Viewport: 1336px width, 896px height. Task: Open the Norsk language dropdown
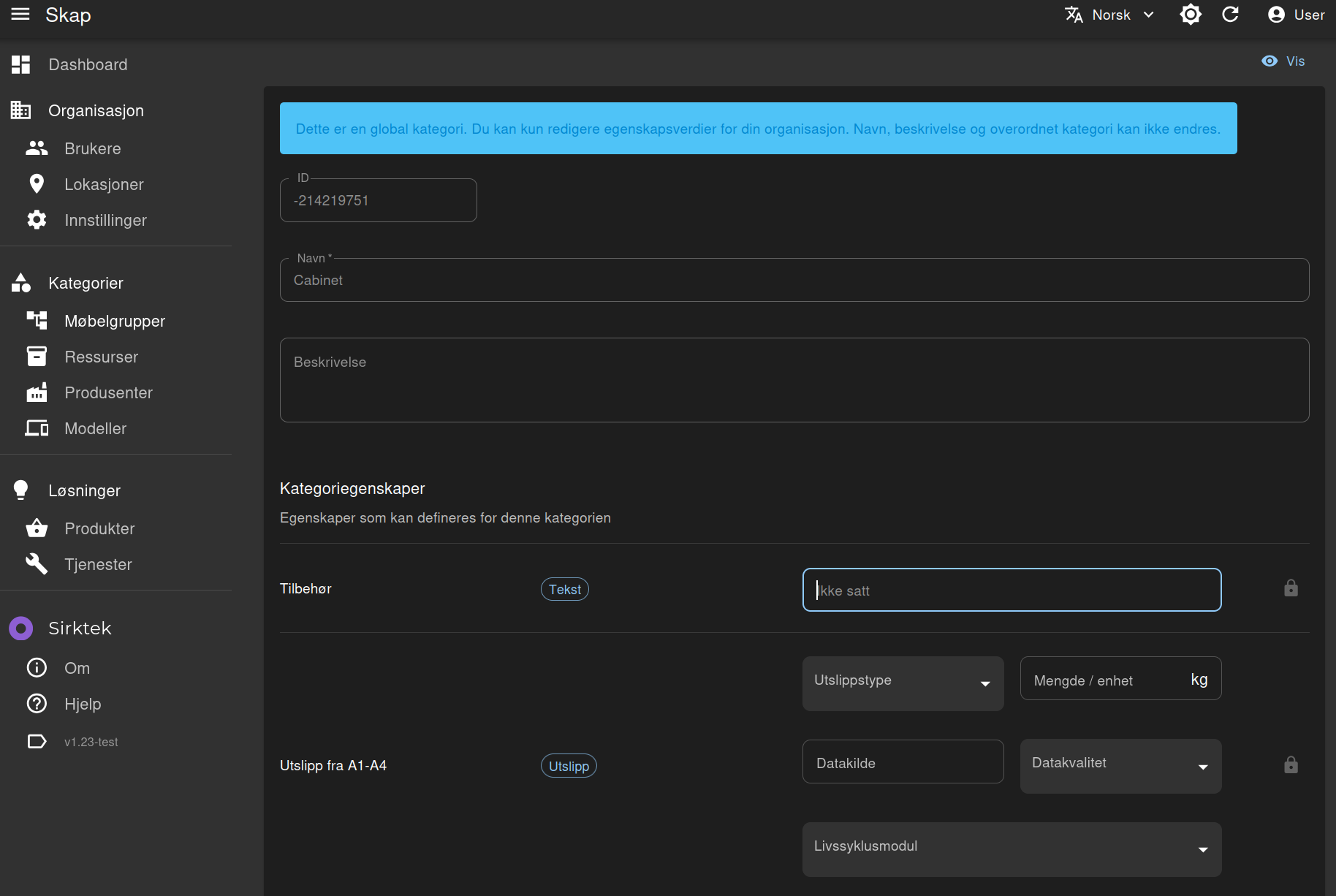[1109, 15]
